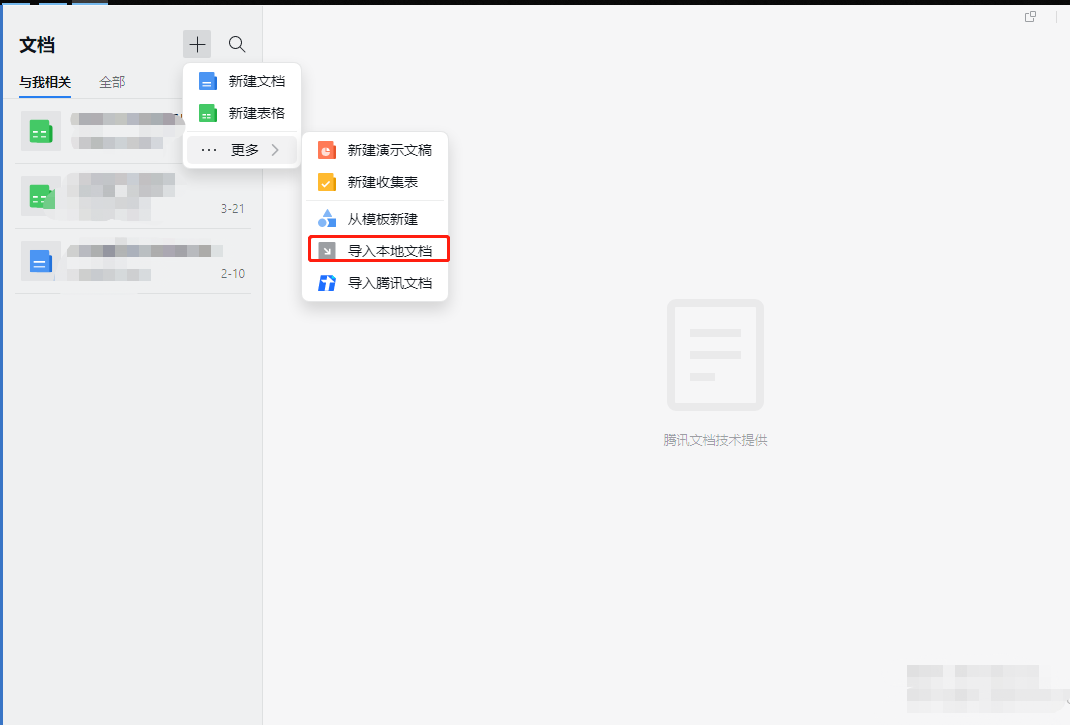Choose 从模板新建 menu entry
The width and height of the screenshot is (1070, 725).
tap(382, 218)
